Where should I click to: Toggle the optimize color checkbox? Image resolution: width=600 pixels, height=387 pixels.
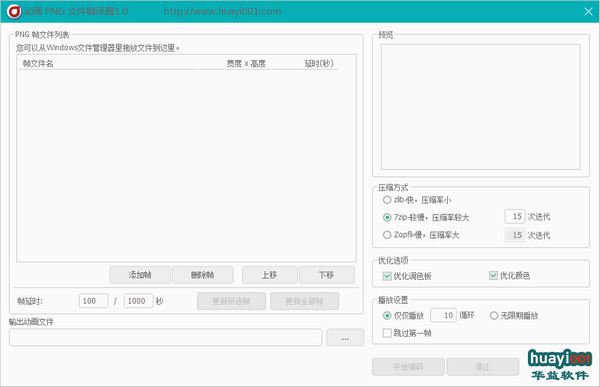coord(493,275)
